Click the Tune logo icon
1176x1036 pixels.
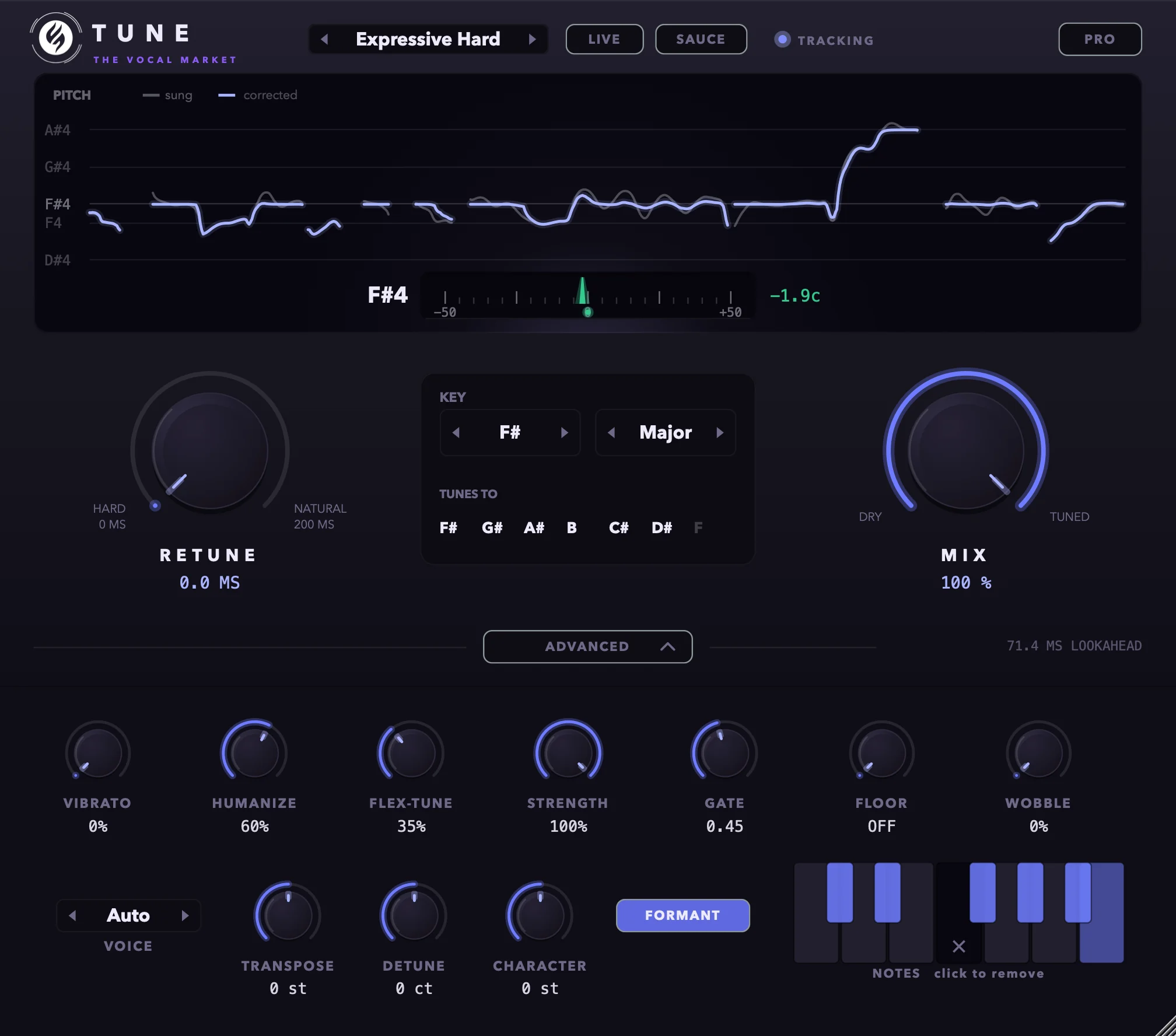click(x=56, y=38)
